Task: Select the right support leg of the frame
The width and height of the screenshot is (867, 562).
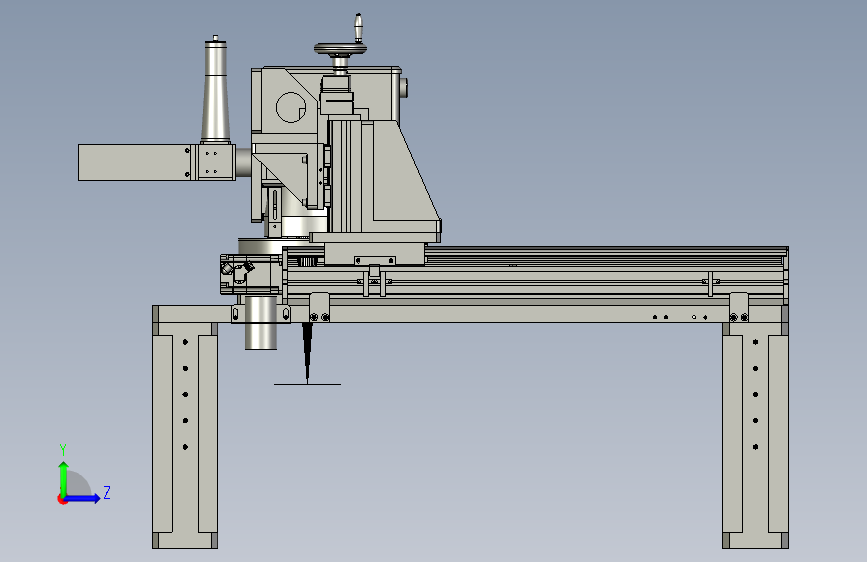Action: click(755, 434)
